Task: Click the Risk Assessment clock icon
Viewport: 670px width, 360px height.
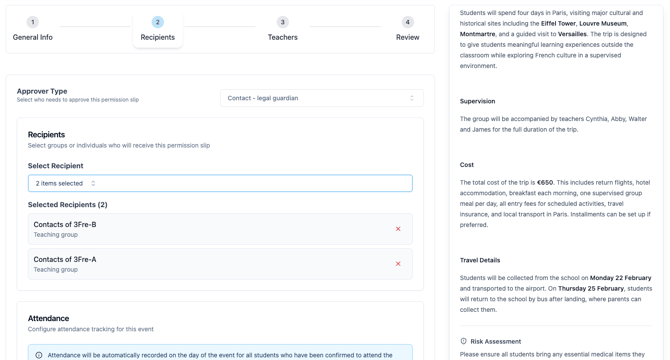Action: click(x=463, y=341)
